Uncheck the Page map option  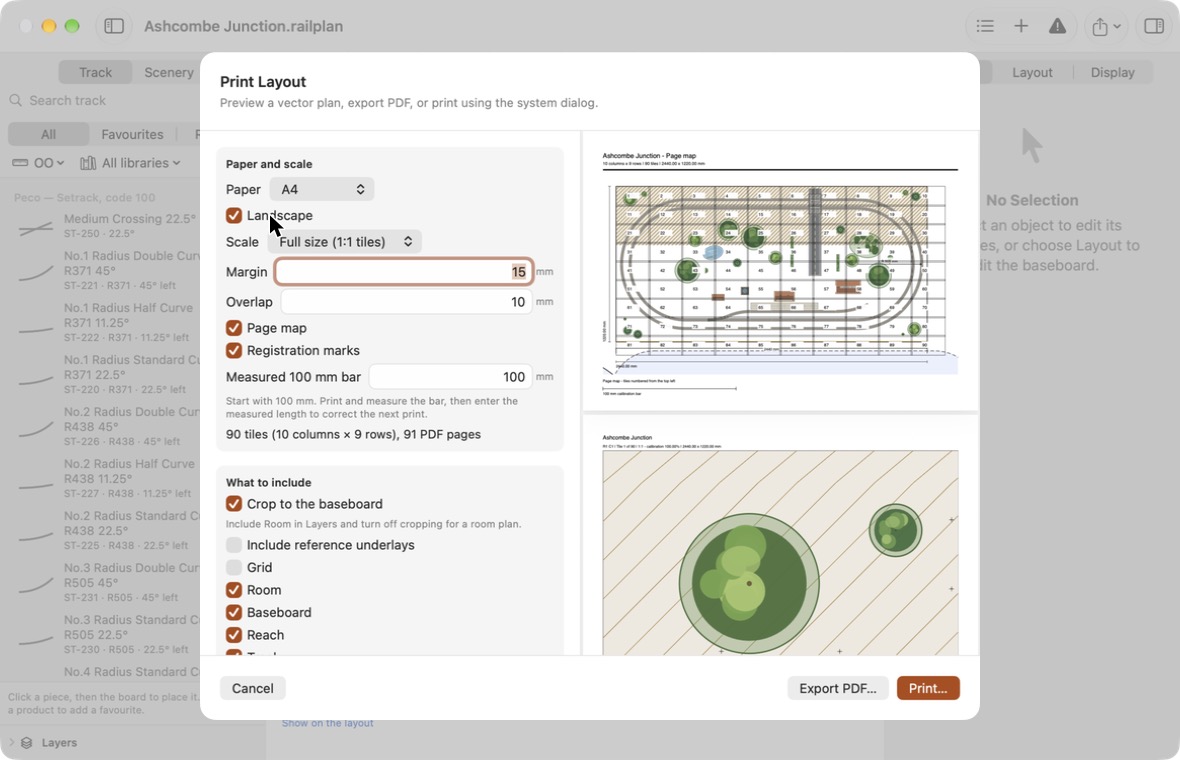coord(234,328)
